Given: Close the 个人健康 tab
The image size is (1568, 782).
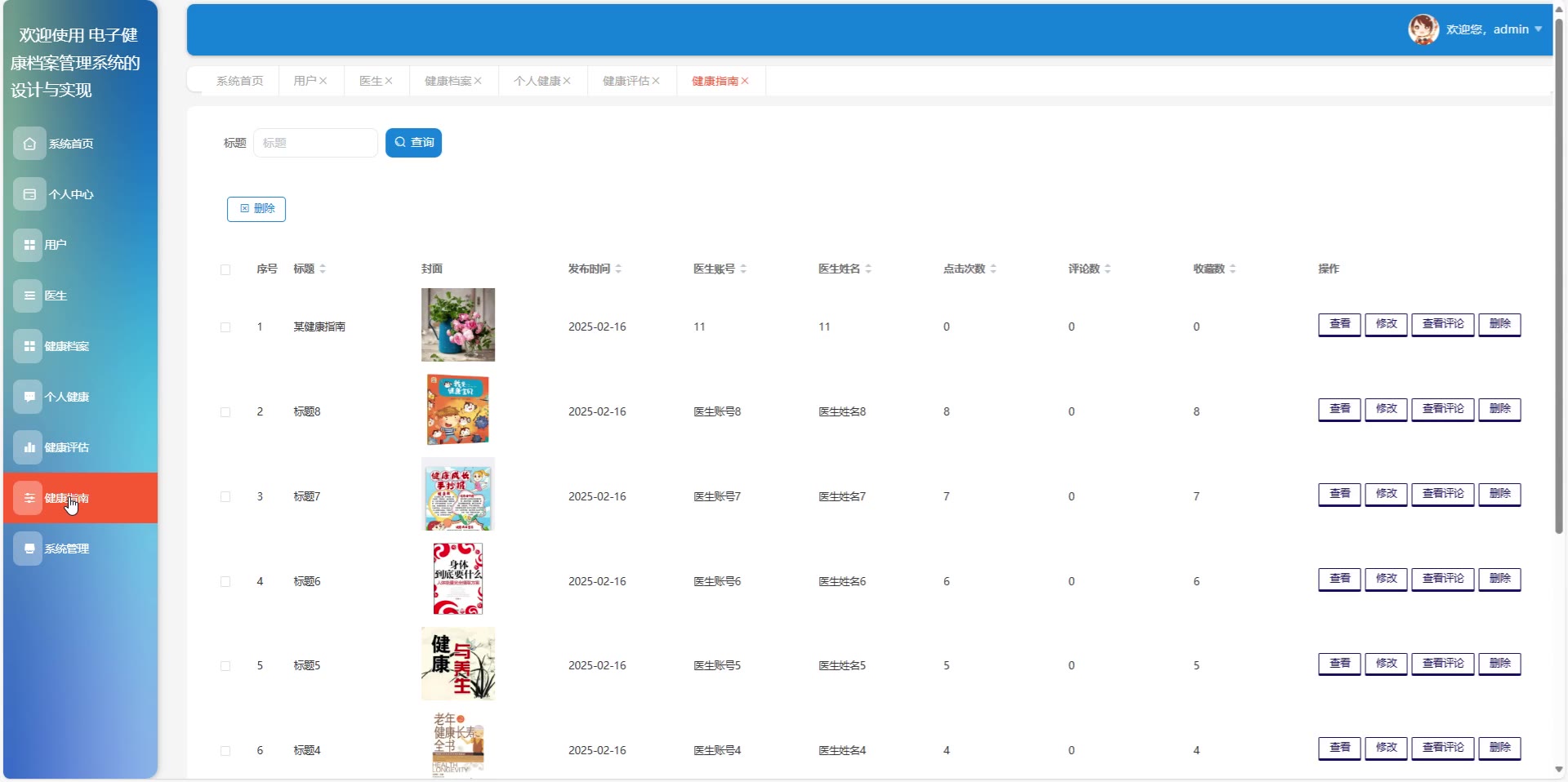Looking at the screenshot, I should [x=567, y=81].
